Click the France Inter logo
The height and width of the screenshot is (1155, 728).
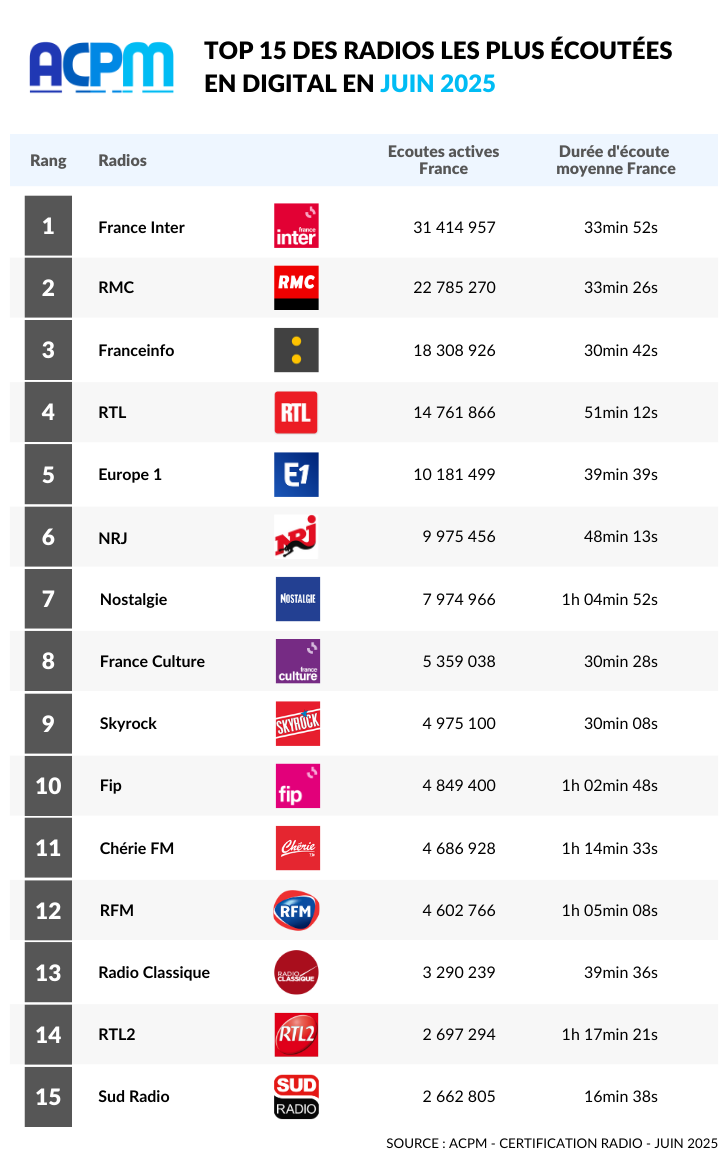296,226
